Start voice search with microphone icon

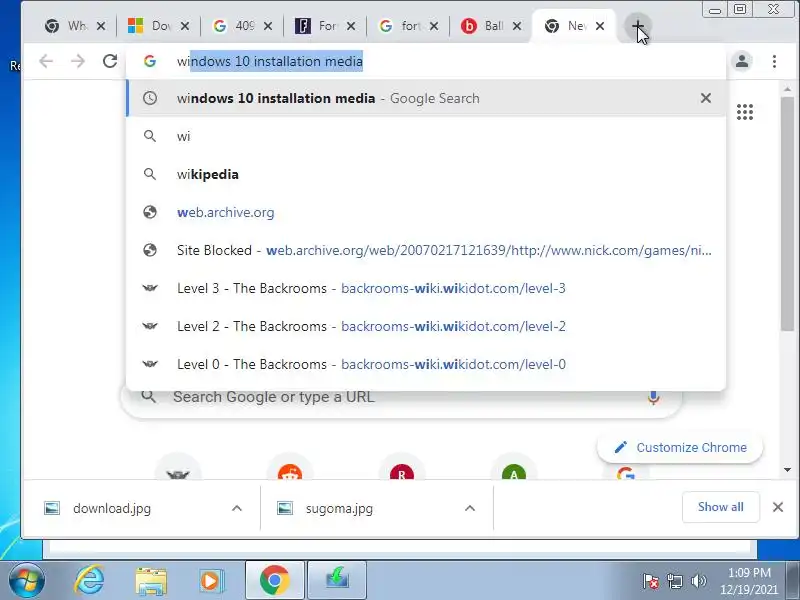(x=654, y=397)
